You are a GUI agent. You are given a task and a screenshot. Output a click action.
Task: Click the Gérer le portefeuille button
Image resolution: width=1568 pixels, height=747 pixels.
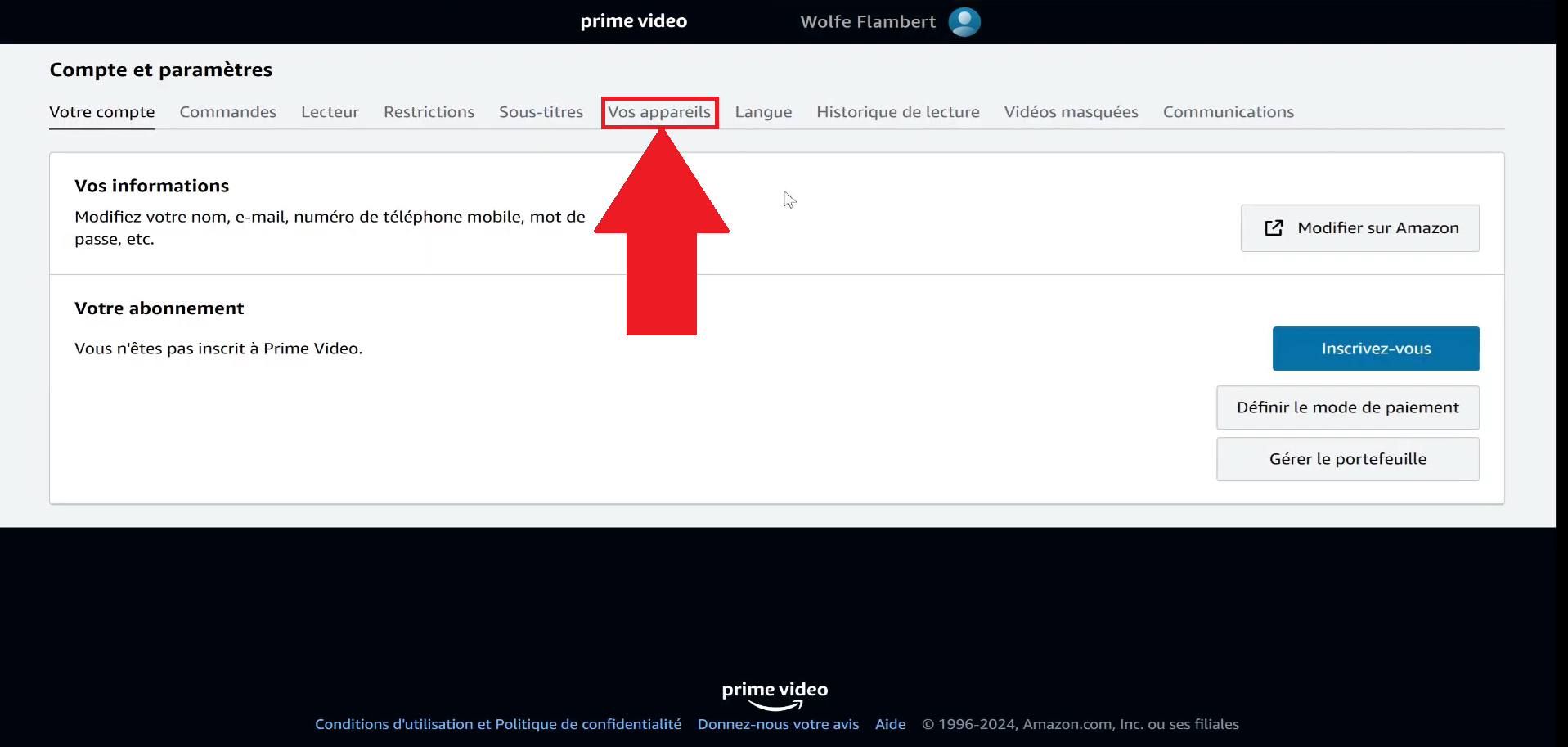pos(1347,459)
